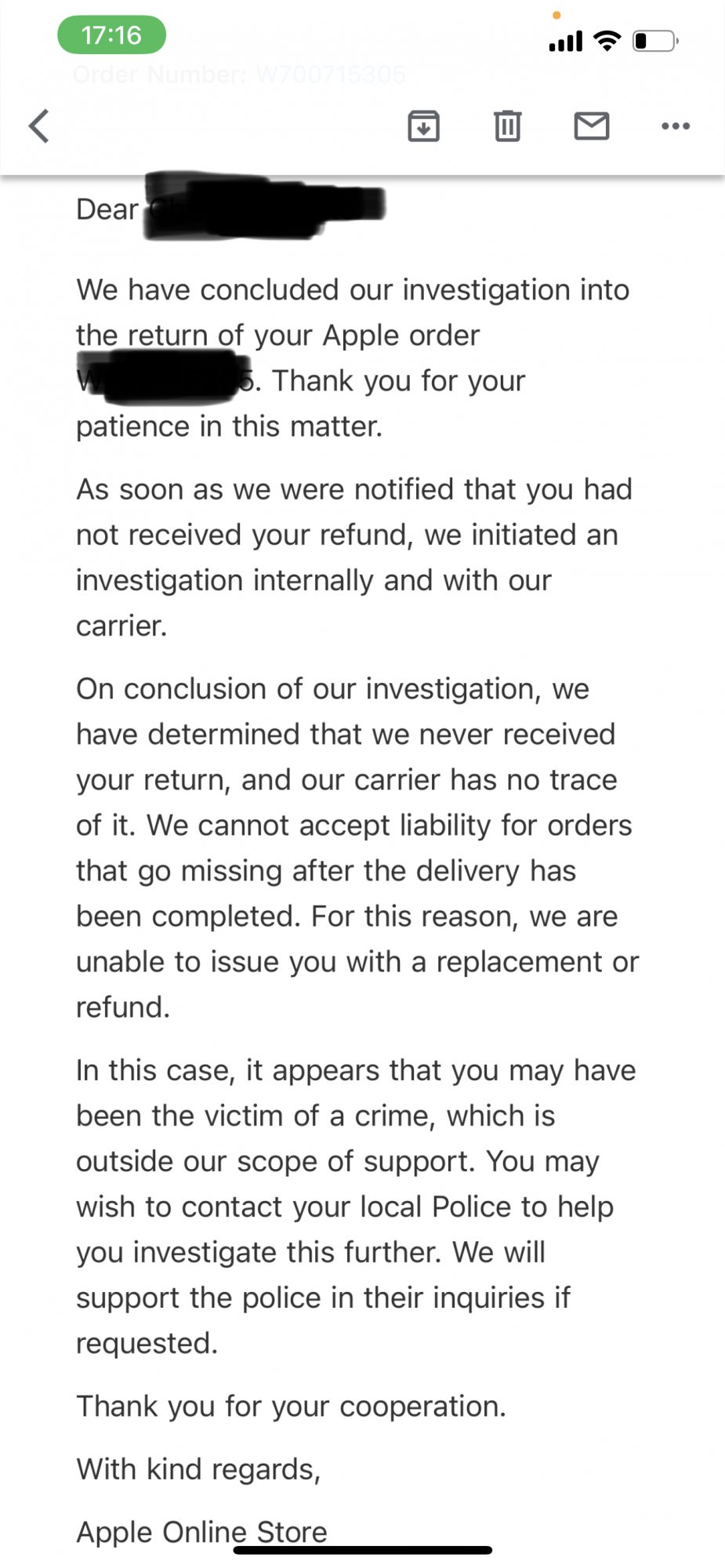This screenshot has height=1568, width=725.
Task: Tap the battery level indicator
Action: 655,41
